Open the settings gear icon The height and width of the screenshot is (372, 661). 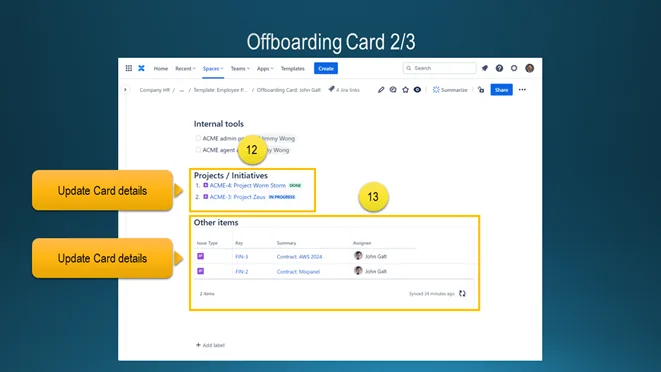(x=514, y=68)
